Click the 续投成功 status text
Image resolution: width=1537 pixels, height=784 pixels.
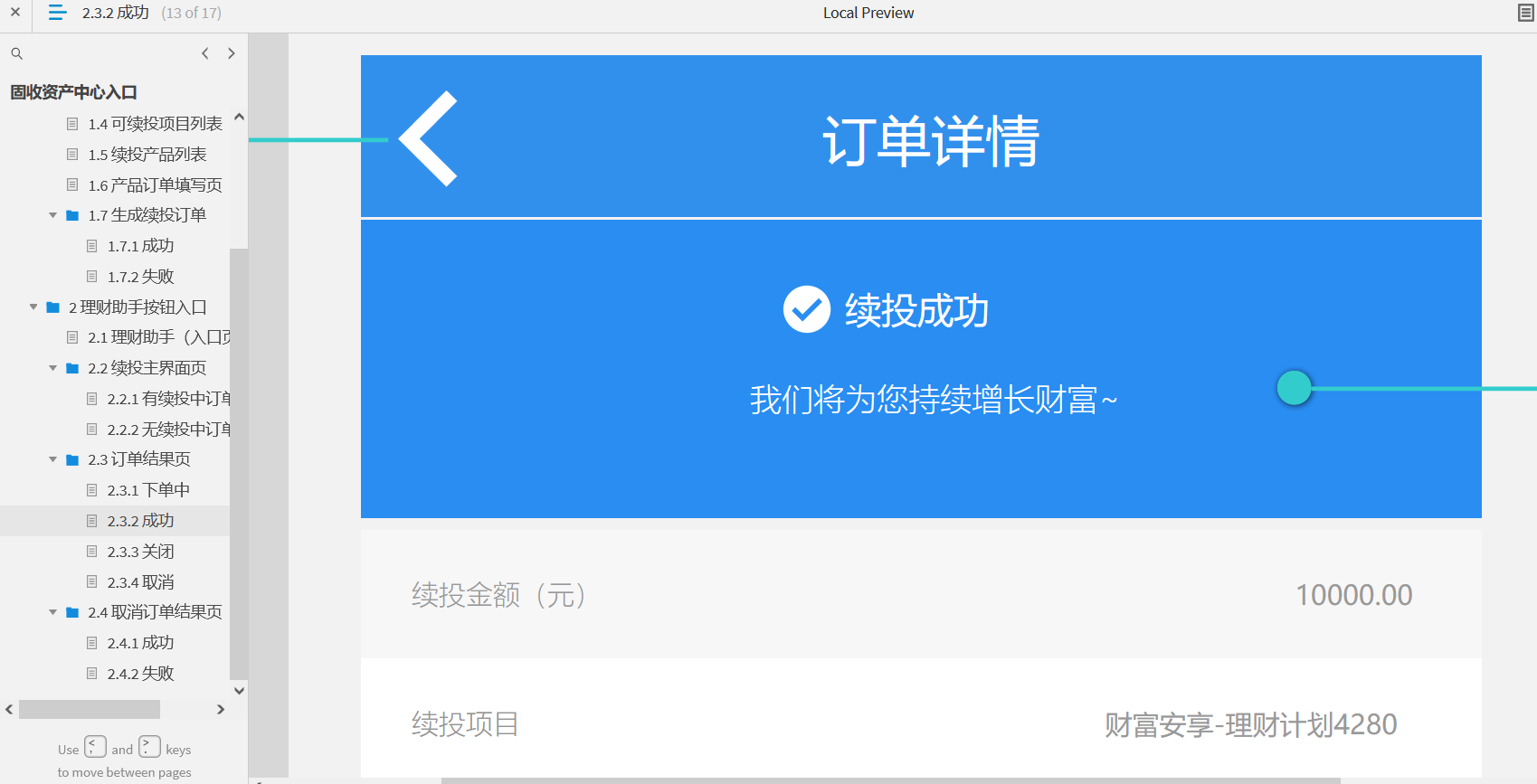(916, 310)
